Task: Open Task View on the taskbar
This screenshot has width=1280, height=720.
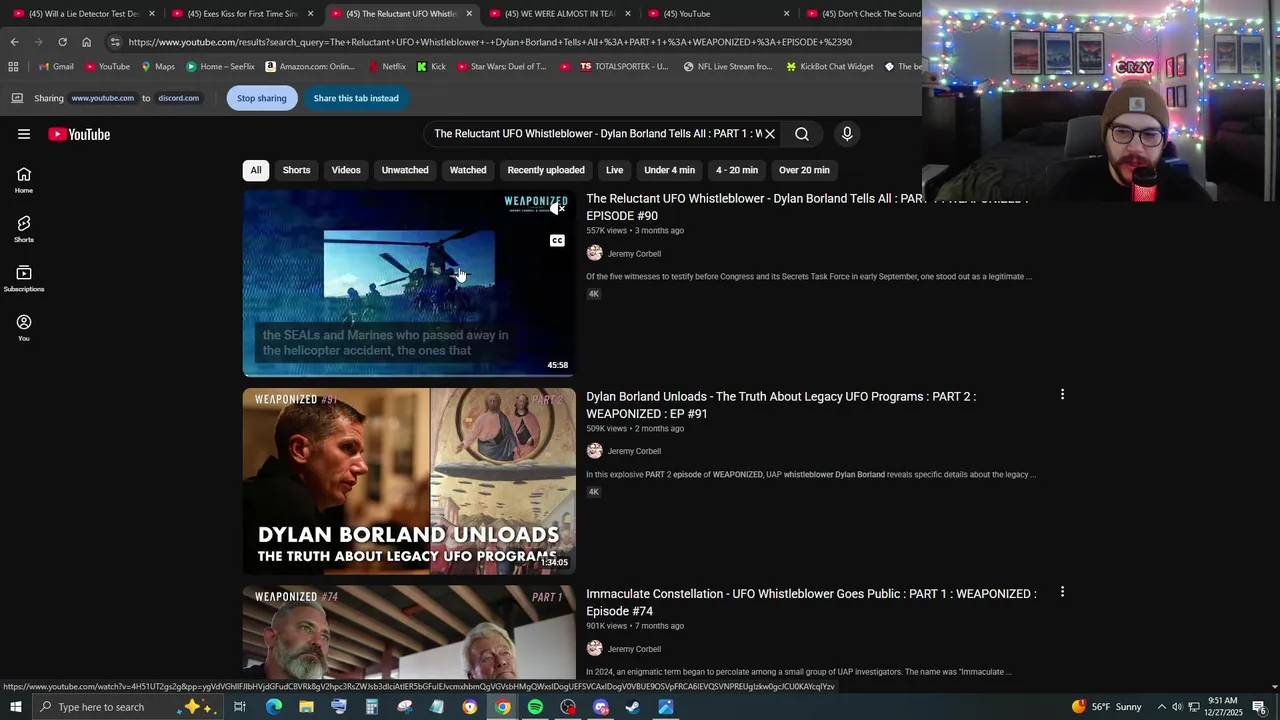Action: point(240,707)
